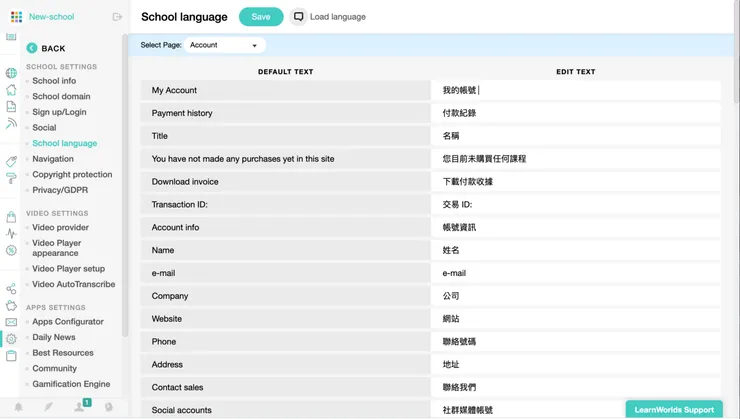
Task: Open Video Player setup
Action: coord(68,268)
